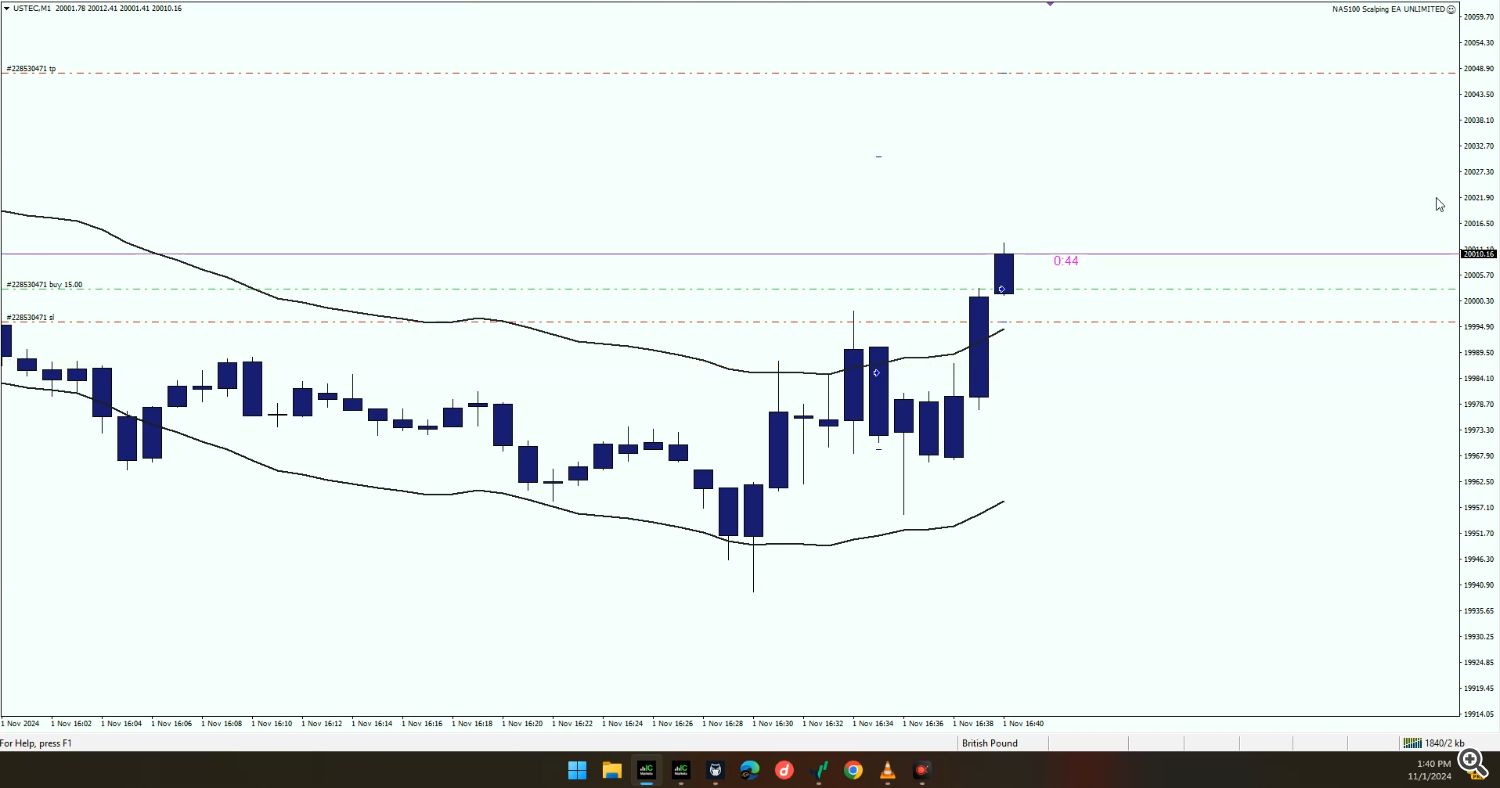Viewport: 1500px width, 788px height.
Task: Open File Explorer from the taskbar
Action: 612,770
